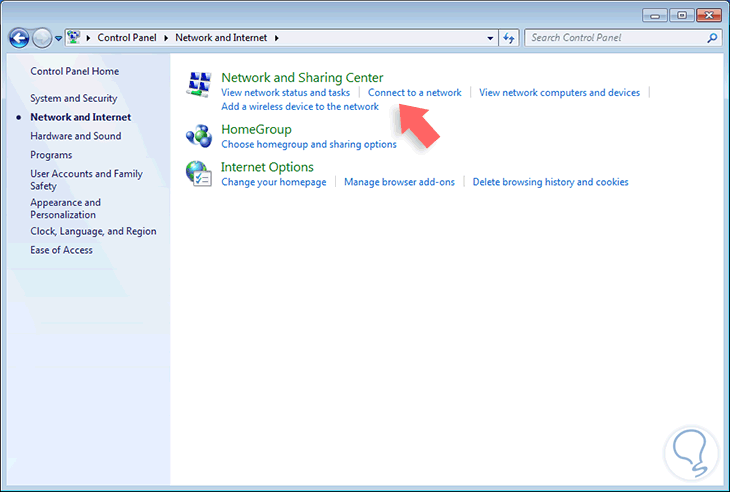Image resolution: width=730 pixels, height=492 pixels.
Task: Open Ease of Access in the sidebar
Action: pyautogui.click(x=61, y=250)
